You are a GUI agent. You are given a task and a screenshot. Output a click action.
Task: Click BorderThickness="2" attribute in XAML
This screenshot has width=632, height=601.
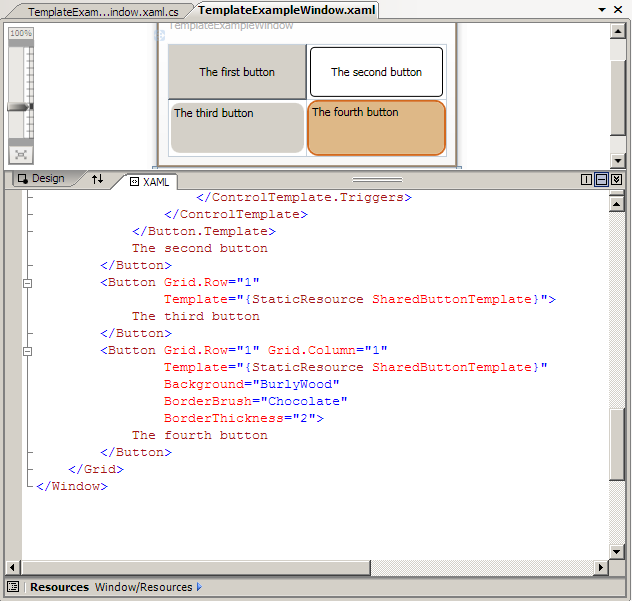coord(239,418)
